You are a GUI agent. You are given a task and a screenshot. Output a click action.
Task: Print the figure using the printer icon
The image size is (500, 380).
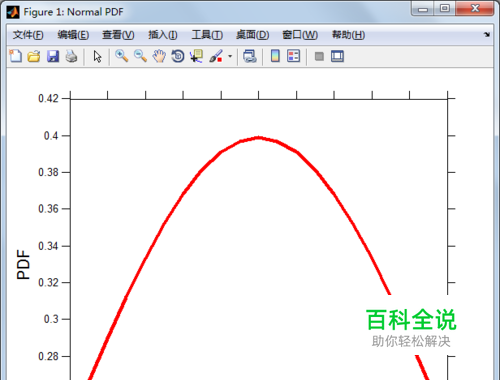tap(71, 56)
